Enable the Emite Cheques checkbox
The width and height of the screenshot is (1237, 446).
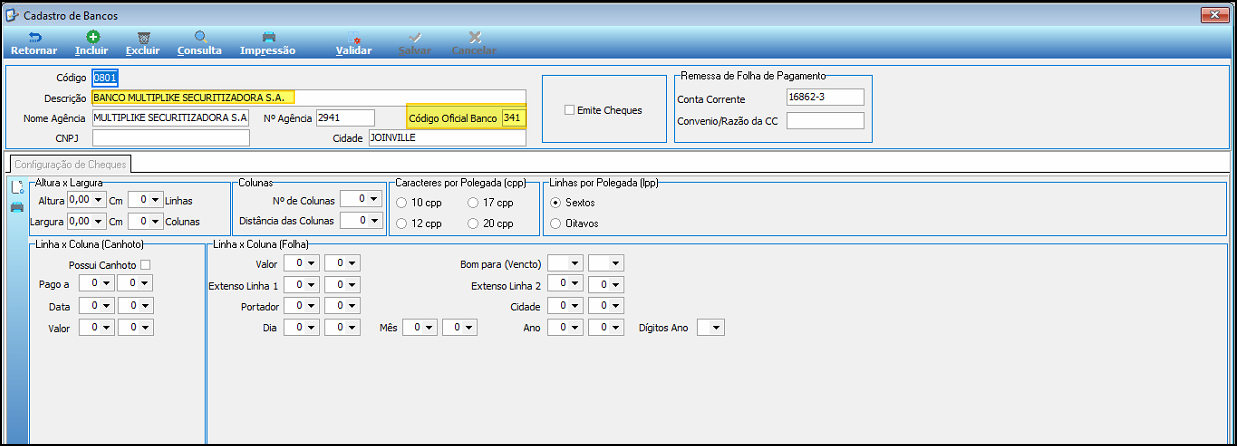[x=570, y=110]
